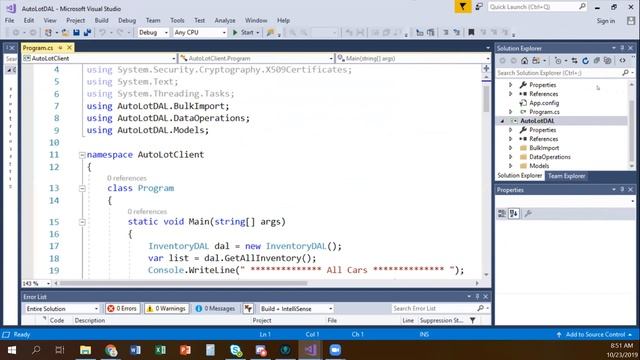Open the Debug menu

127,20
